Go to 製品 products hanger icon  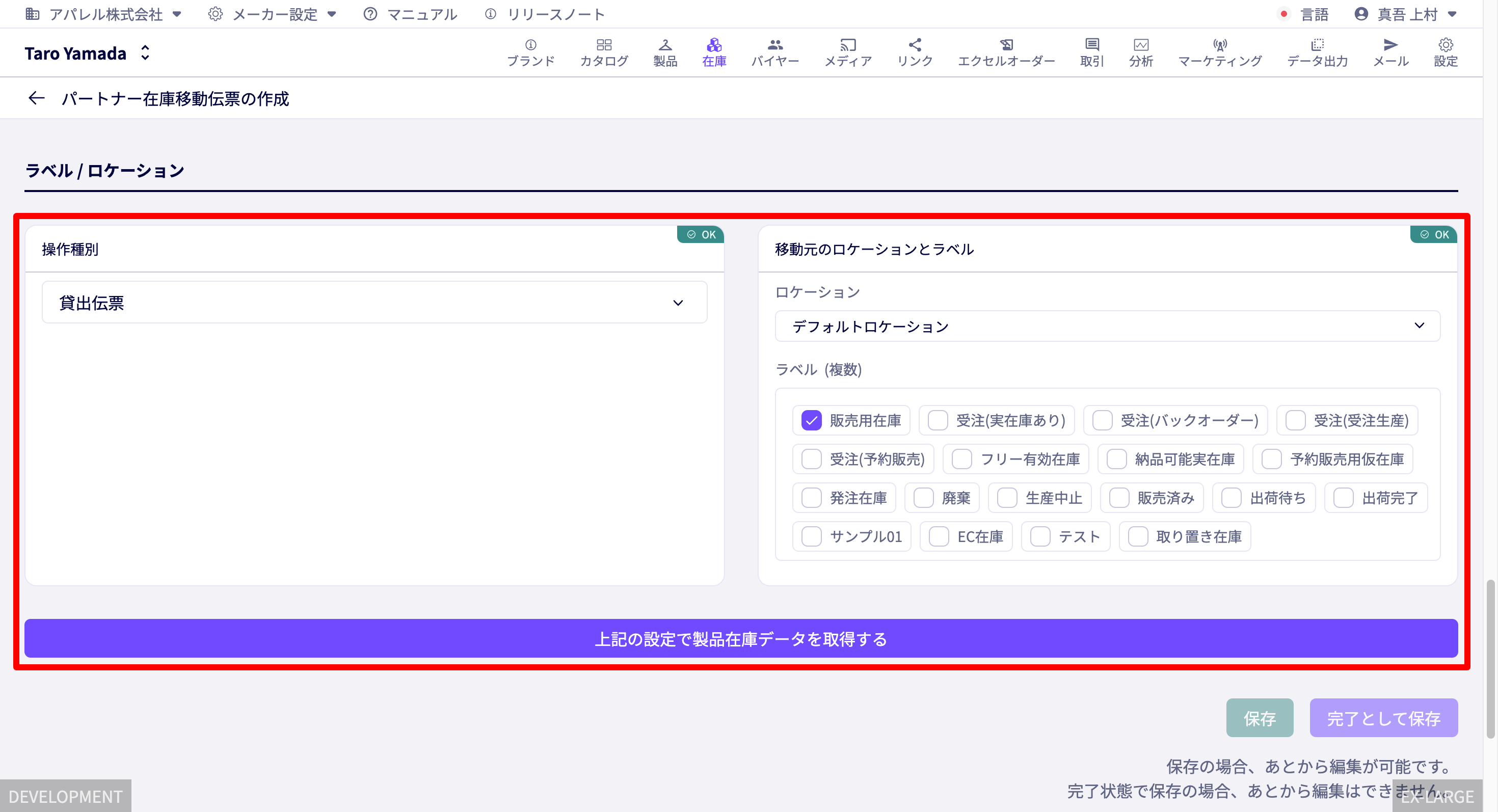click(665, 52)
